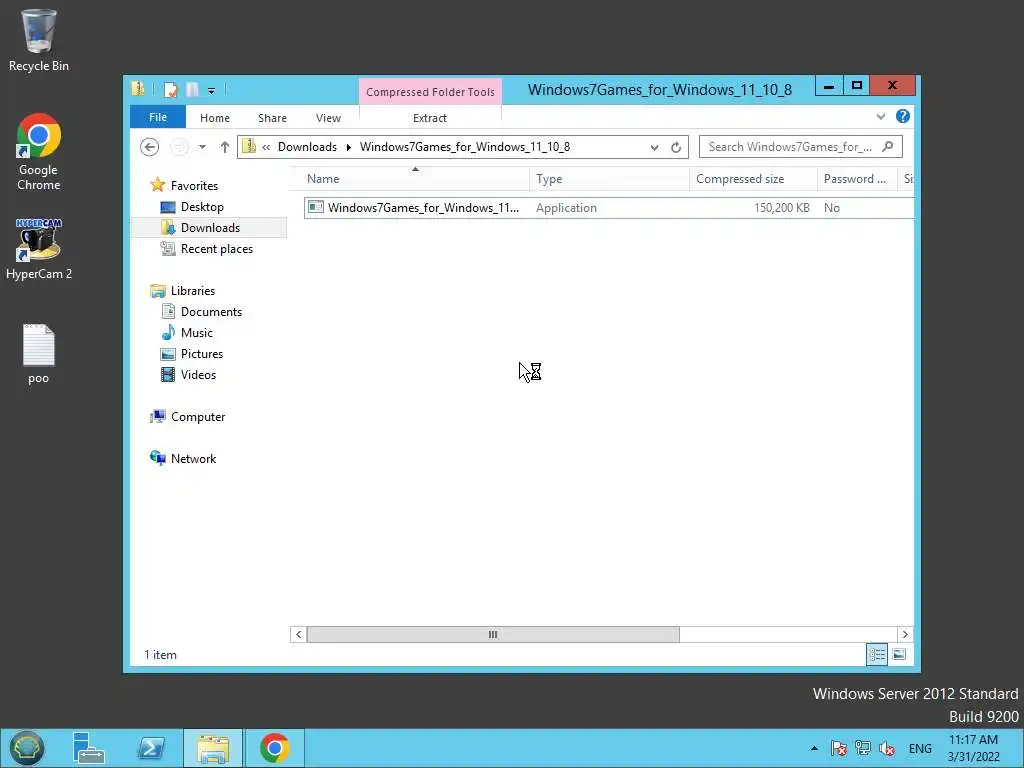The height and width of the screenshot is (768, 1024).
Task: Click the horizontal scrollbar thumb
Action: (x=493, y=634)
